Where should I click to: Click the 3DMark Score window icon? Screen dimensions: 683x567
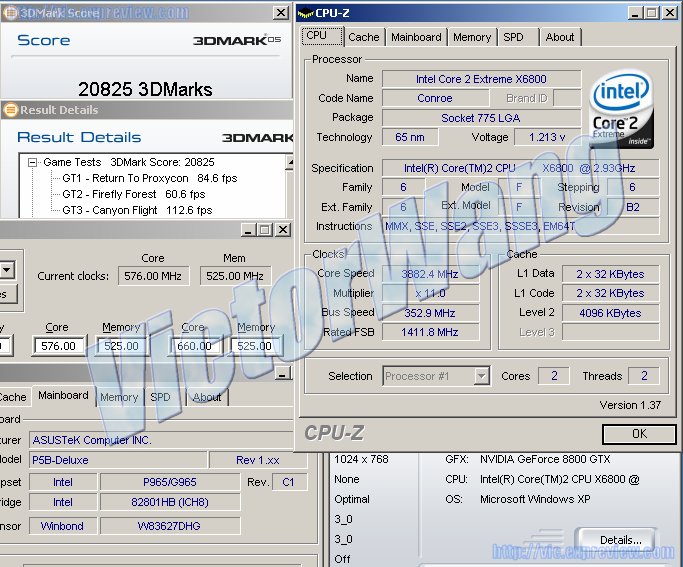(10, 13)
